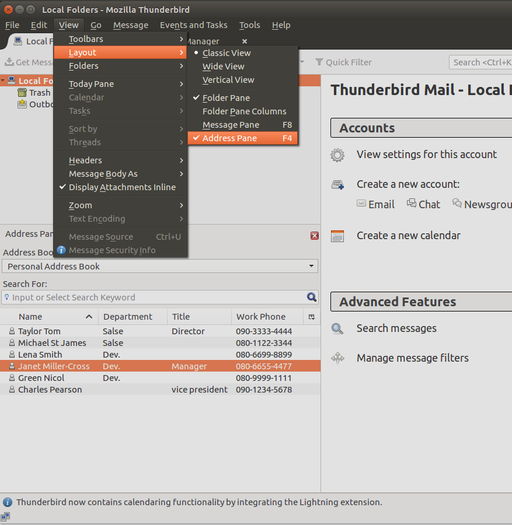The width and height of the screenshot is (512, 525).
Task: Select the Lena Smith contact row
Action: tap(160, 354)
